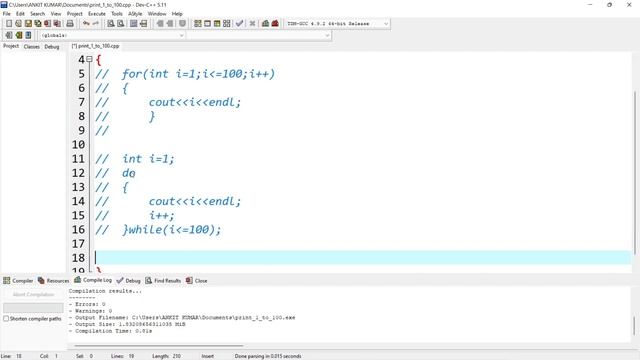Image resolution: width=640 pixels, height=360 pixels.
Task: Open the Window menu
Action: pos(157,13)
